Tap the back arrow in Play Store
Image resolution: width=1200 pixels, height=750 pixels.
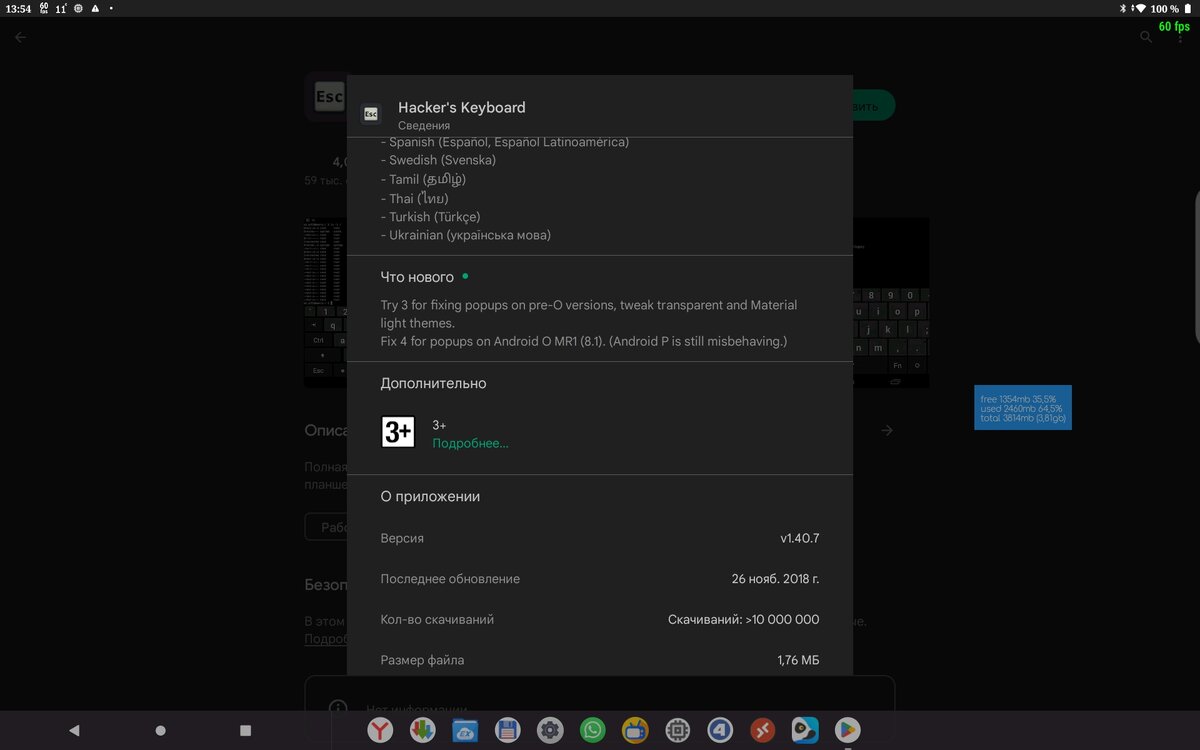pos(21,37)
